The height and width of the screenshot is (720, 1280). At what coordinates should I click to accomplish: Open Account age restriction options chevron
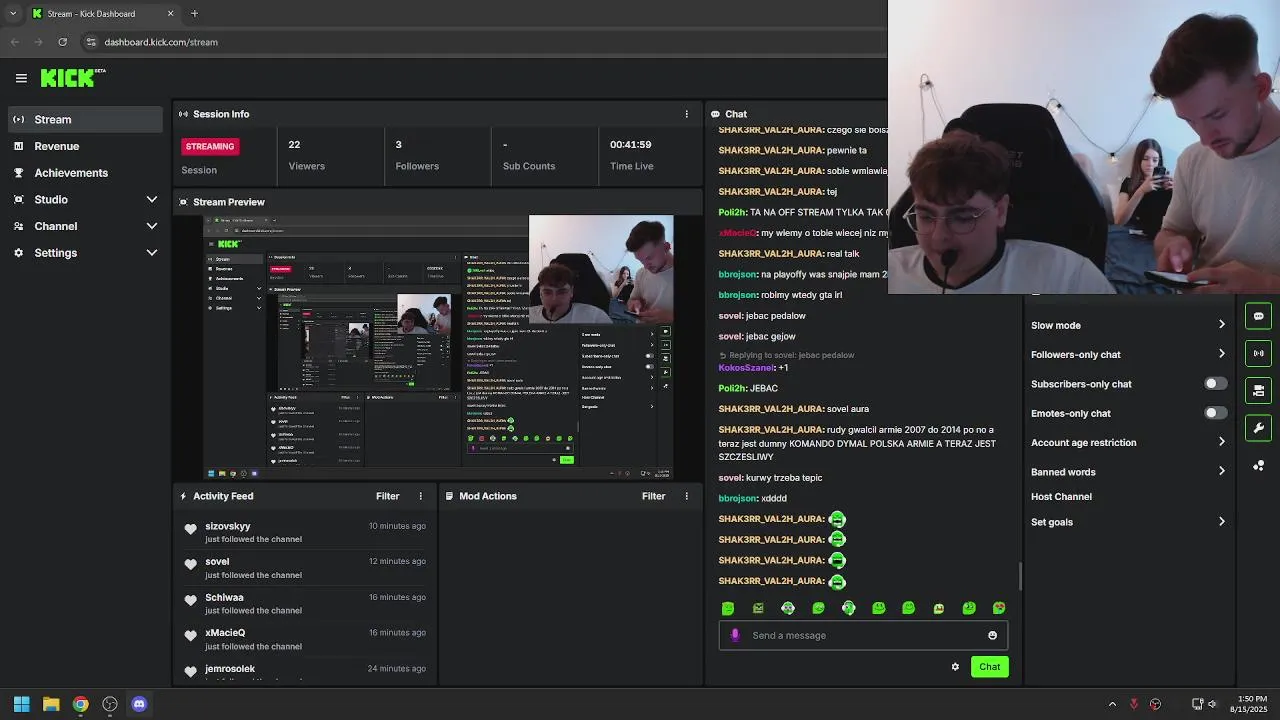(x=1221, y=442)
